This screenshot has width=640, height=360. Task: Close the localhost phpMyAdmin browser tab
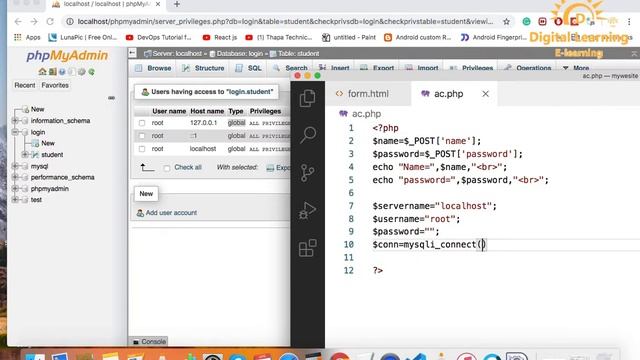pyautogui.click(x=158, y=4)
